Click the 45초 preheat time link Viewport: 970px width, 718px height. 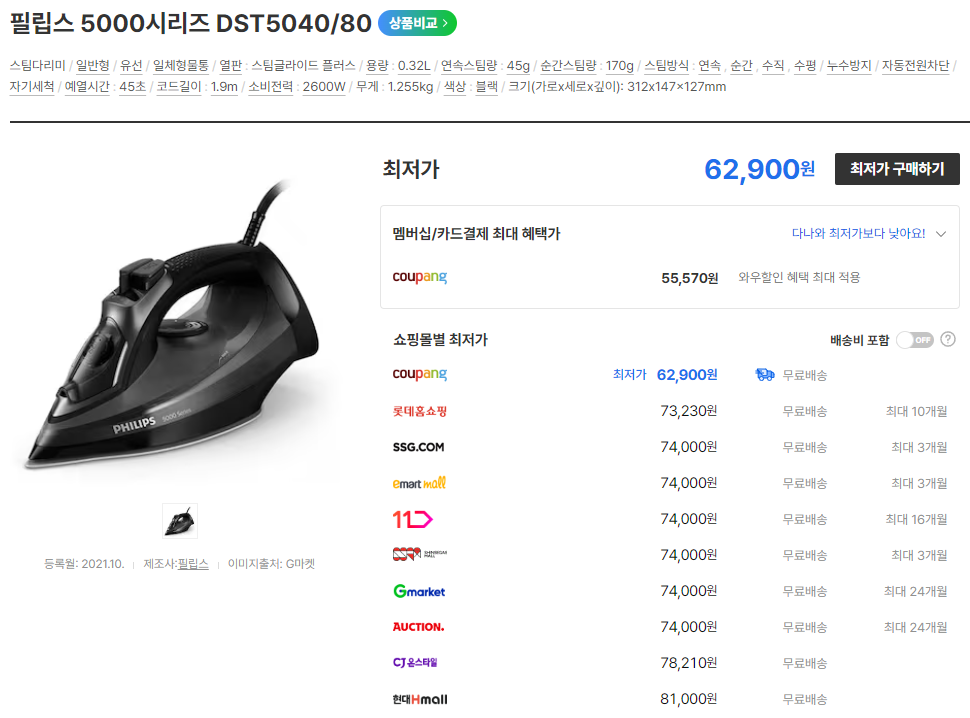(x=133, y=87)
